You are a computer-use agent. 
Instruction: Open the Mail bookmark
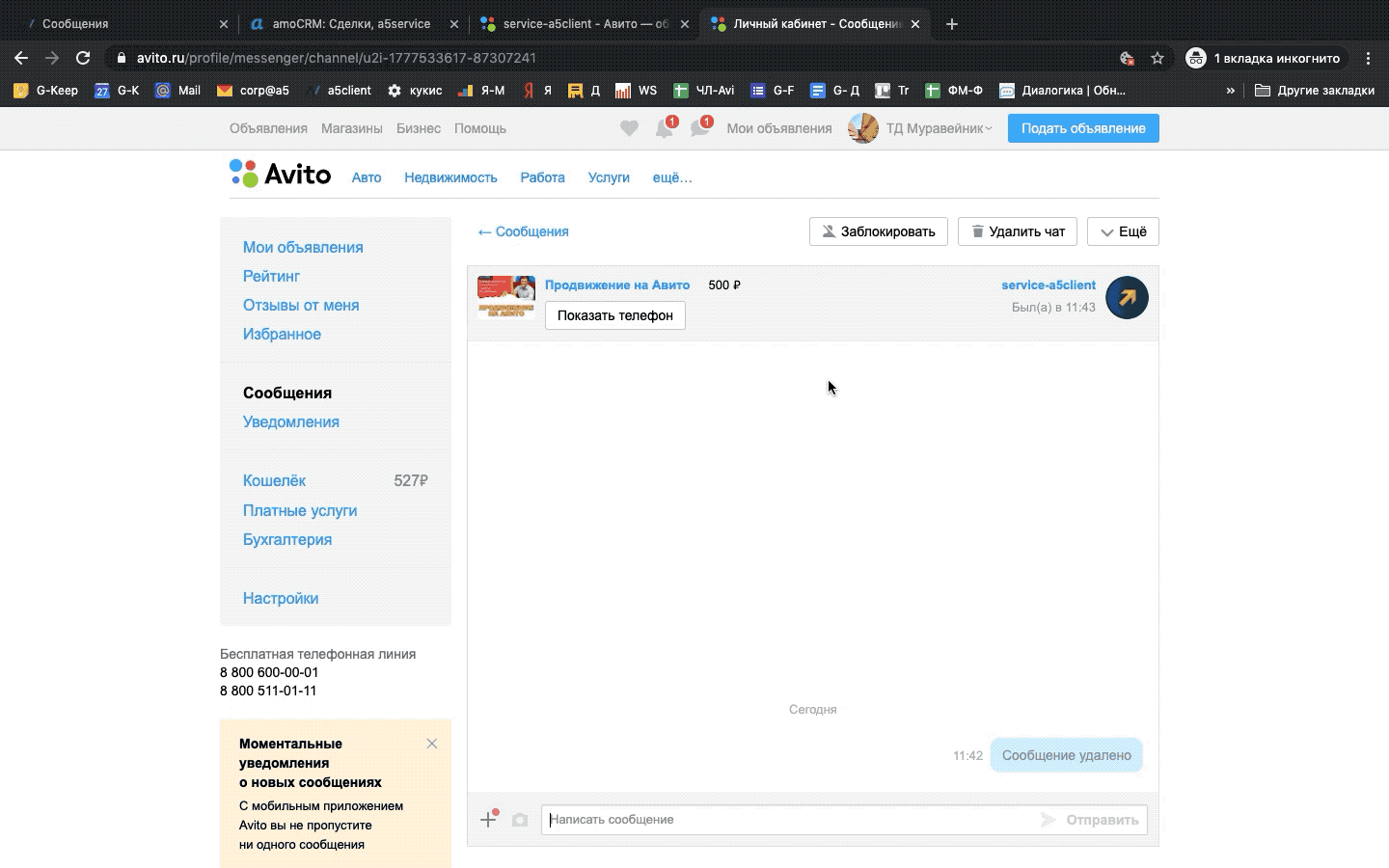(178, 91)
